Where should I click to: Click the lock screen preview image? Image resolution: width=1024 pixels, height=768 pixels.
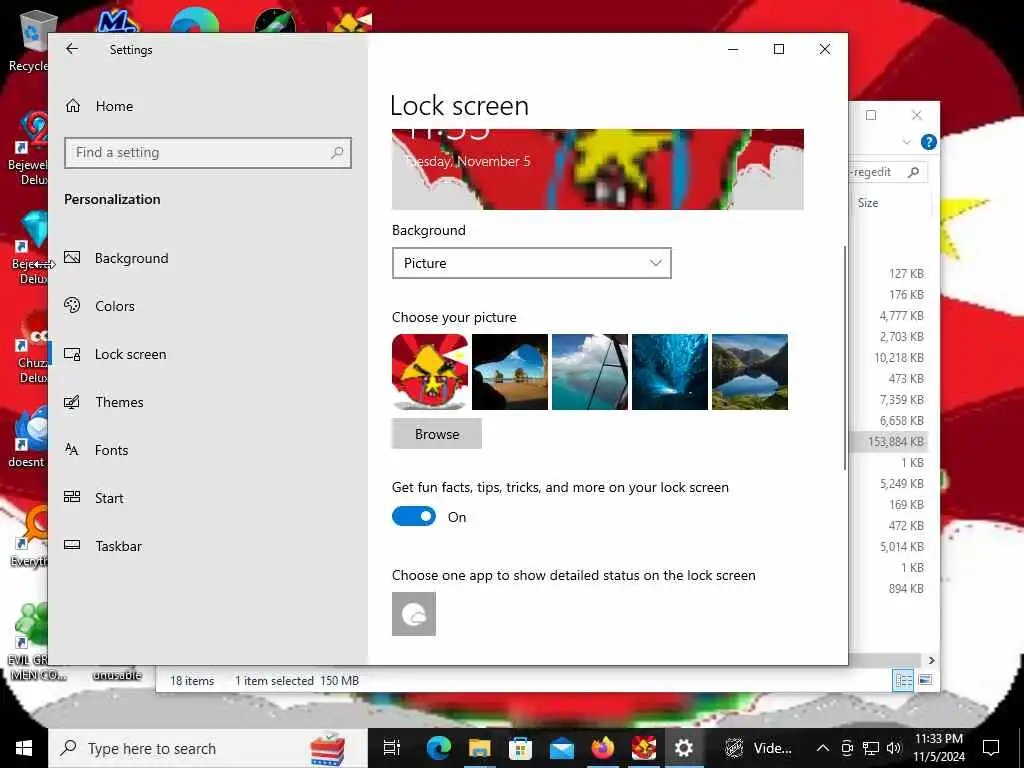(x=598, y=169)
